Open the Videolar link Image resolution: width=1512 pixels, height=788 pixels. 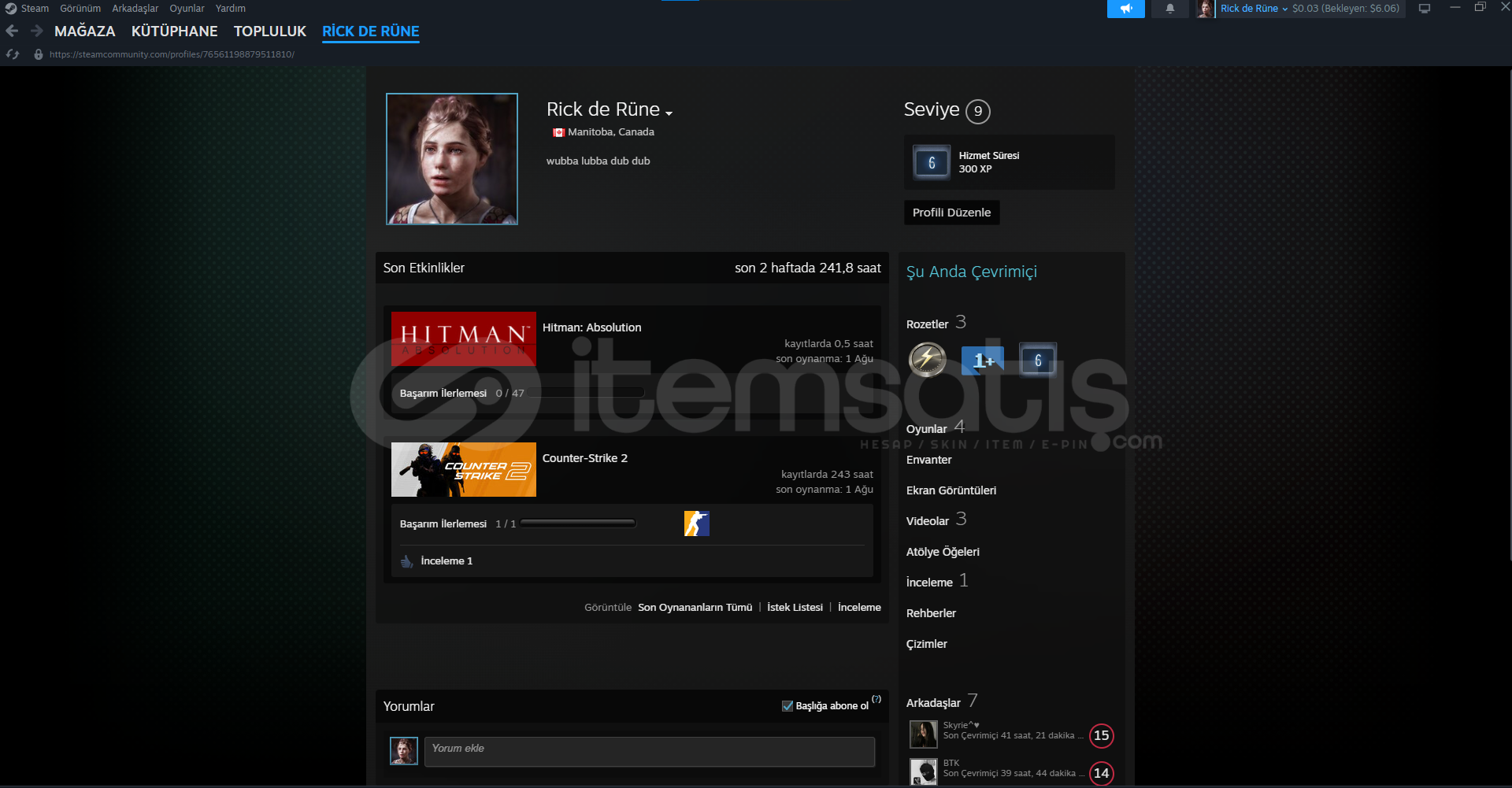tap(928, 521)
